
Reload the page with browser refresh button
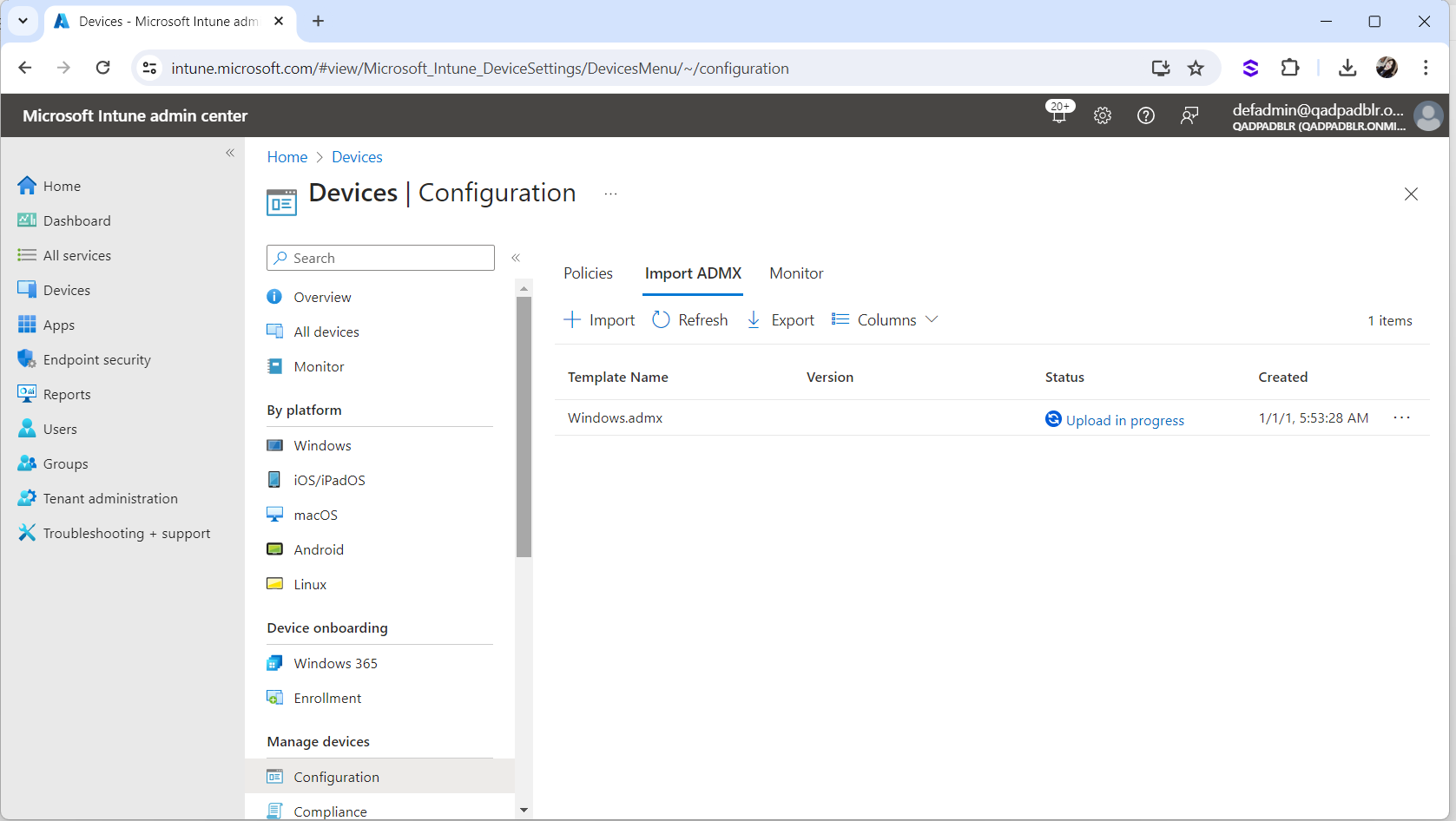pos(102,68)
